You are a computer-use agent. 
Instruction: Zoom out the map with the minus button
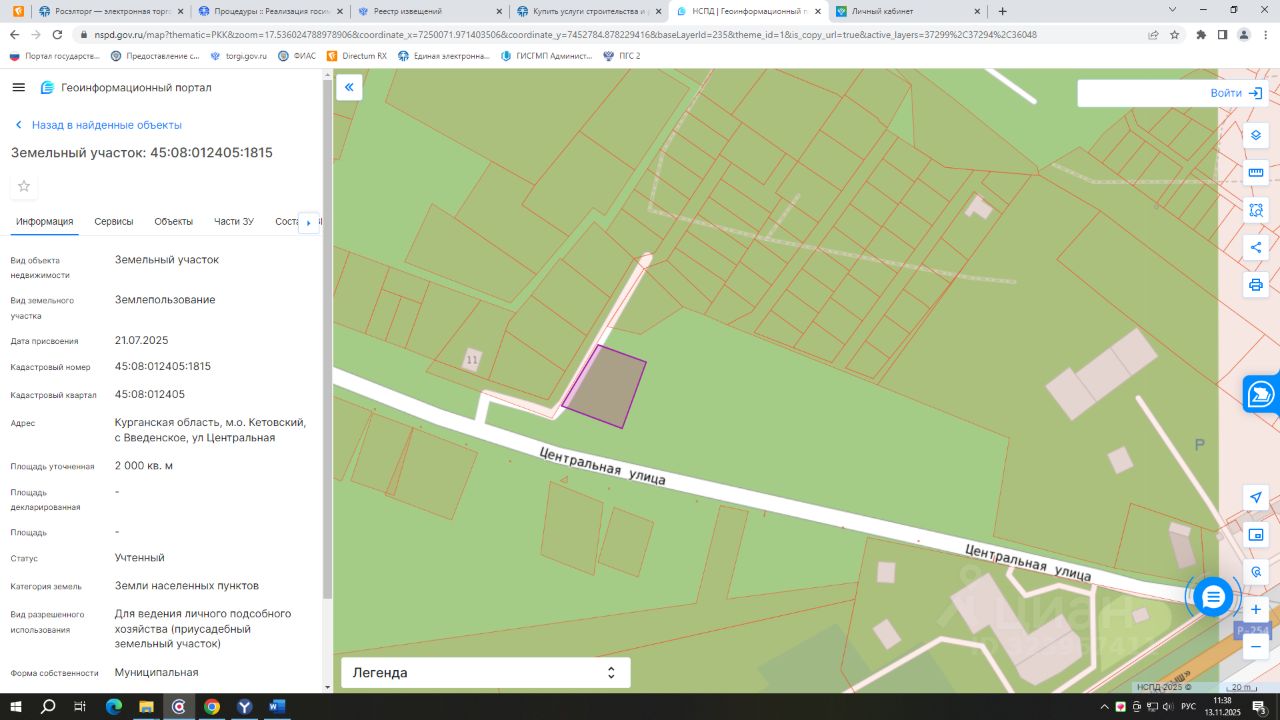[x=1256, y=646]
